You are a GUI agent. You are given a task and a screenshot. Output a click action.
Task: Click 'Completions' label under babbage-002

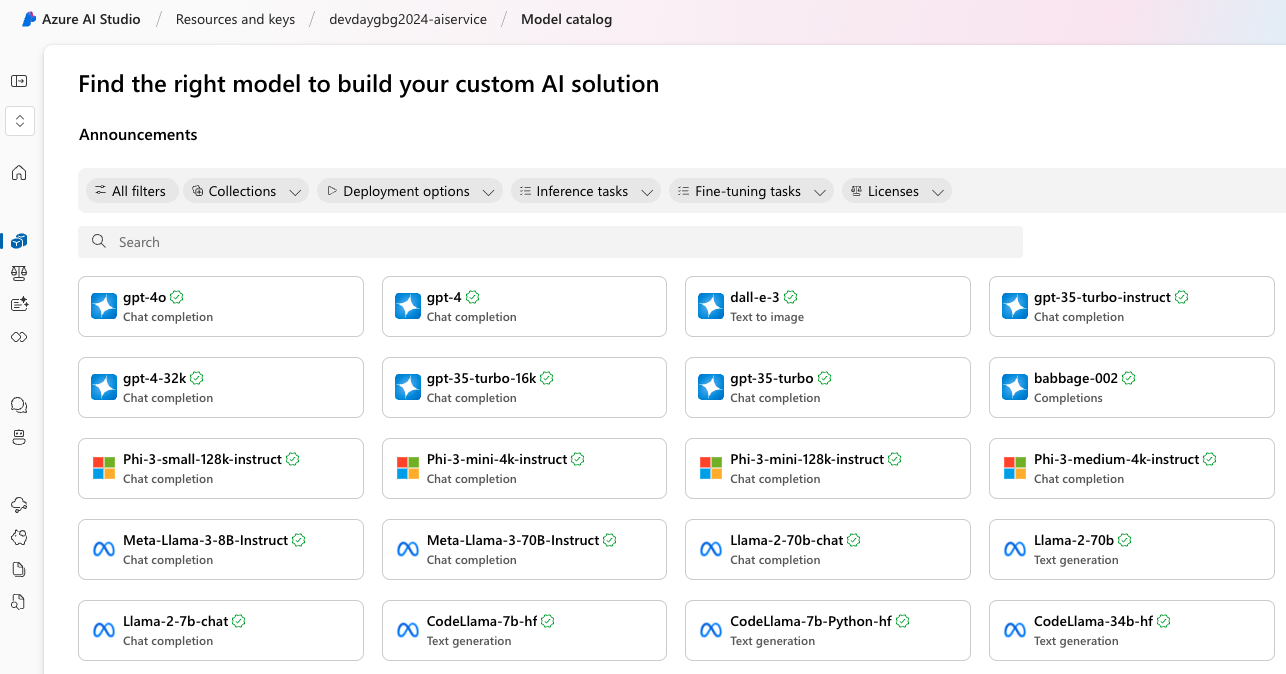[x=1068, y=398]
